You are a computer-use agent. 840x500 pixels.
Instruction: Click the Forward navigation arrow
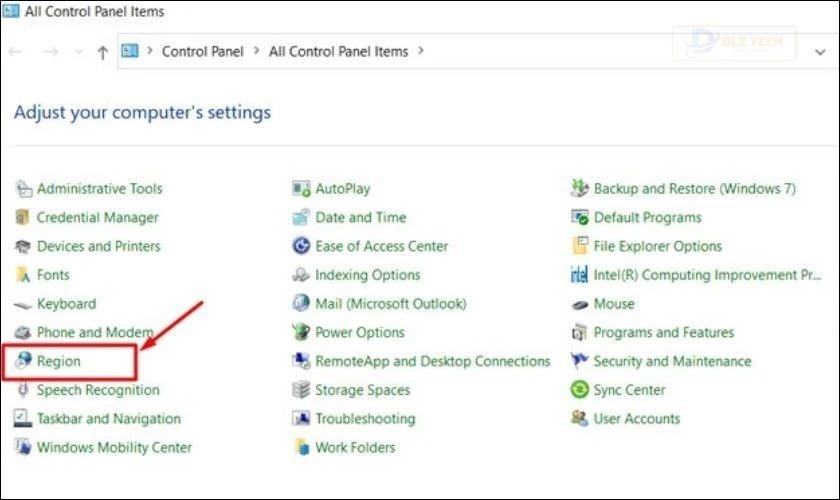[x=51, y=51]
